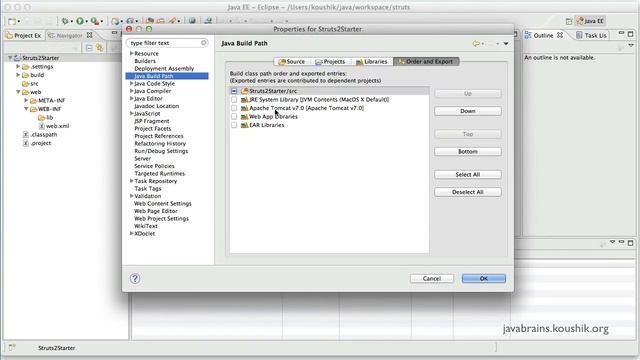Confirm with the OK button
Image resolution: width=640 pixels, height=360 pixels.
point(484,278)
